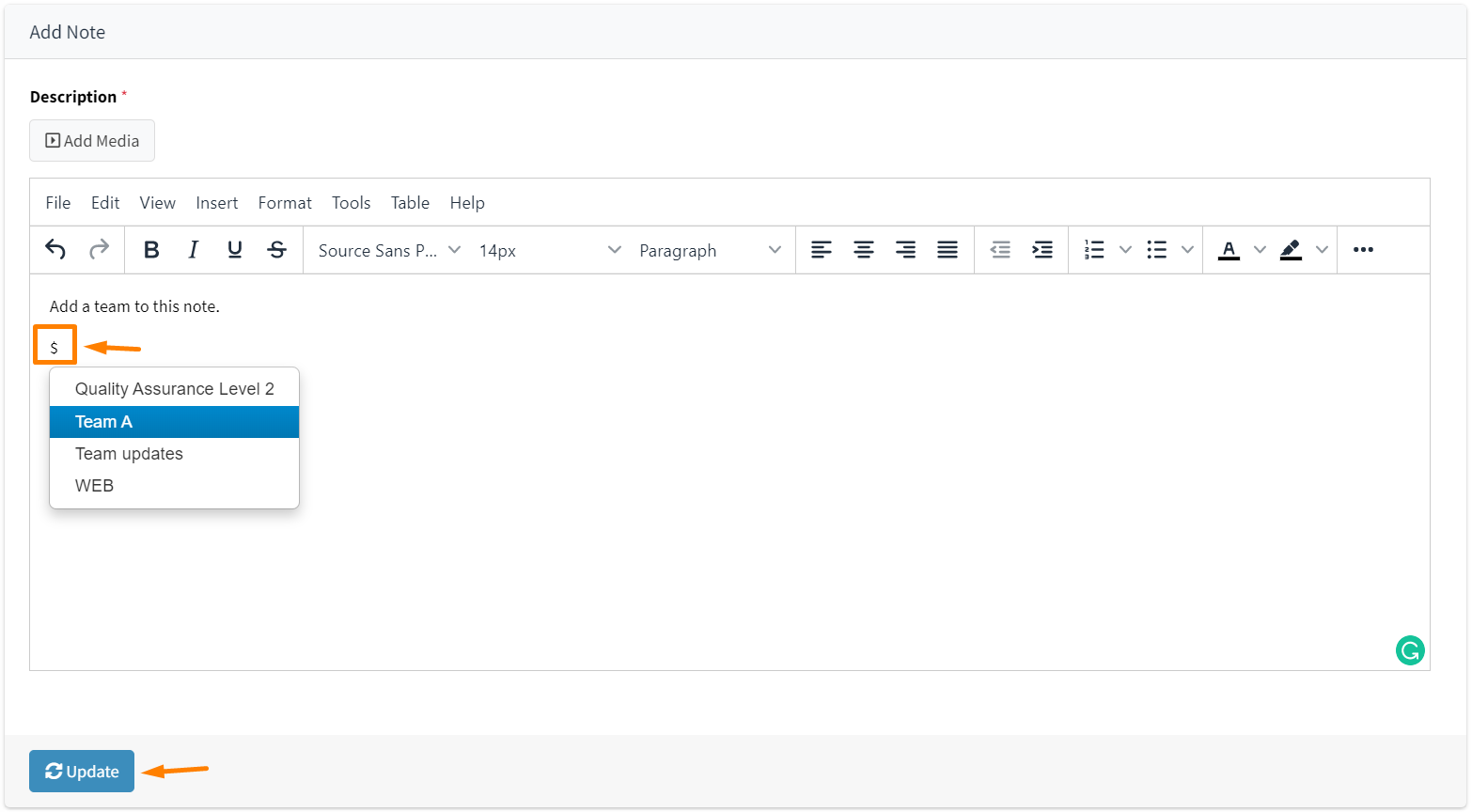The height and width of the screenshot is (812, 1472).
Task: Open the Table menu
Action: pos(410,202)
